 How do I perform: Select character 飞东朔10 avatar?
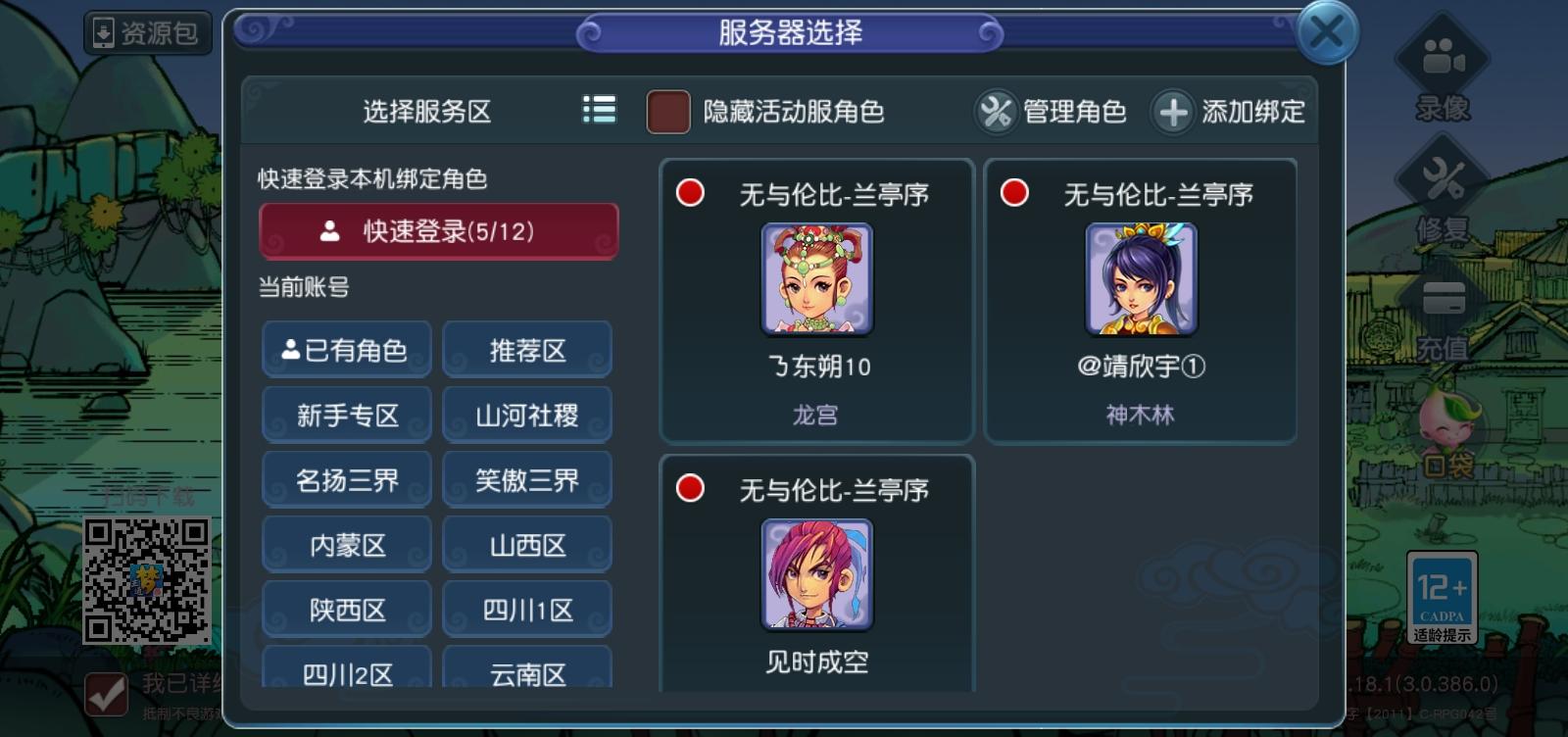coord(816,279)
